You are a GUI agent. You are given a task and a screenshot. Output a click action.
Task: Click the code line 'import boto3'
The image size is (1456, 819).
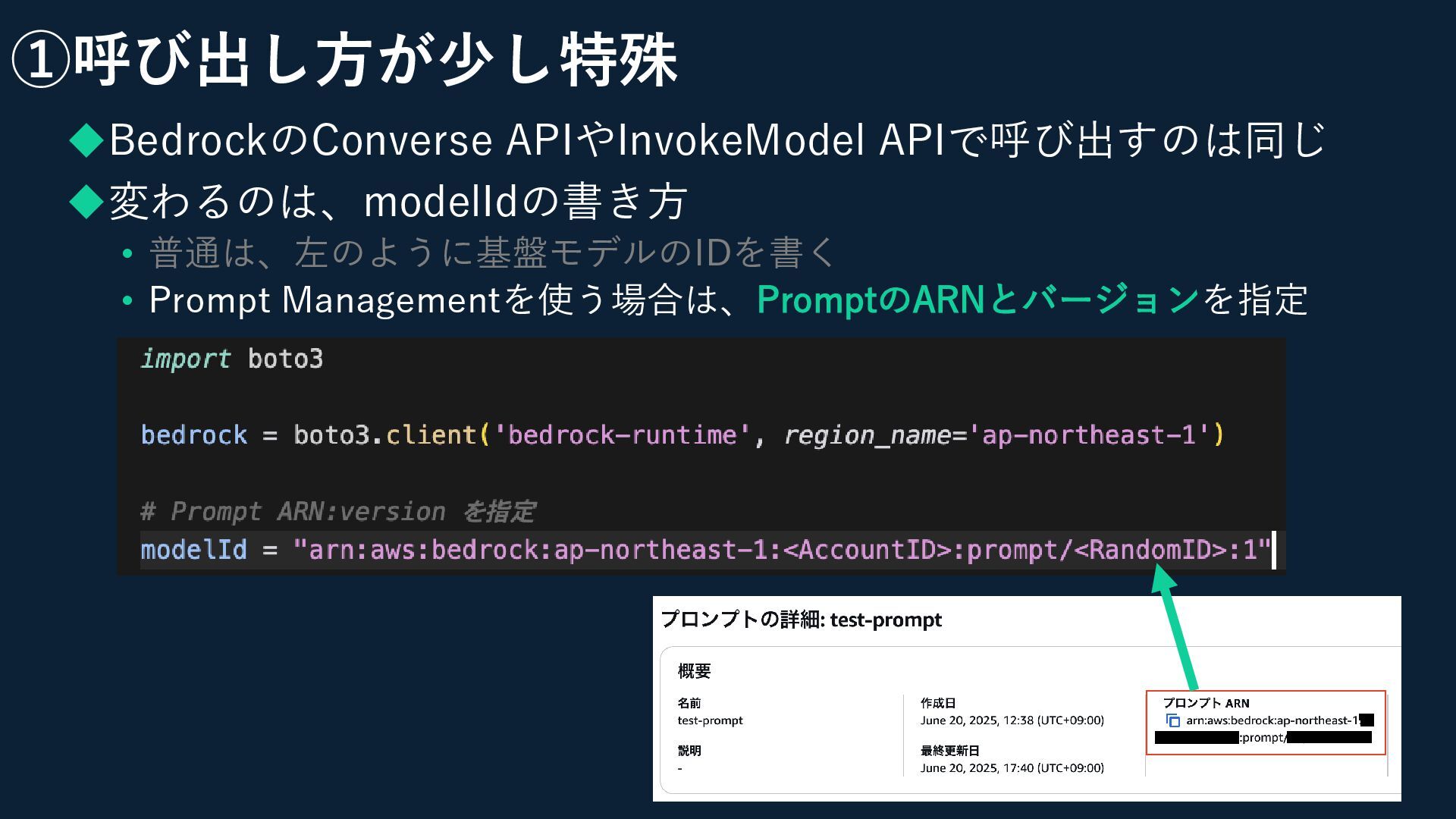[x=232, y=359]
